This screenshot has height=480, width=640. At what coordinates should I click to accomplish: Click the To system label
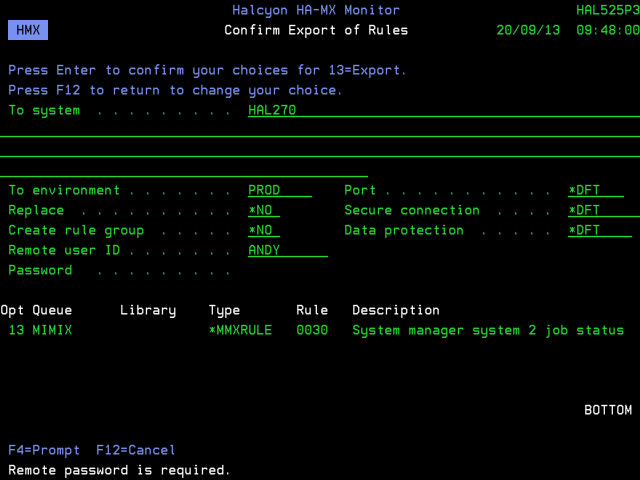coord(44,110)
